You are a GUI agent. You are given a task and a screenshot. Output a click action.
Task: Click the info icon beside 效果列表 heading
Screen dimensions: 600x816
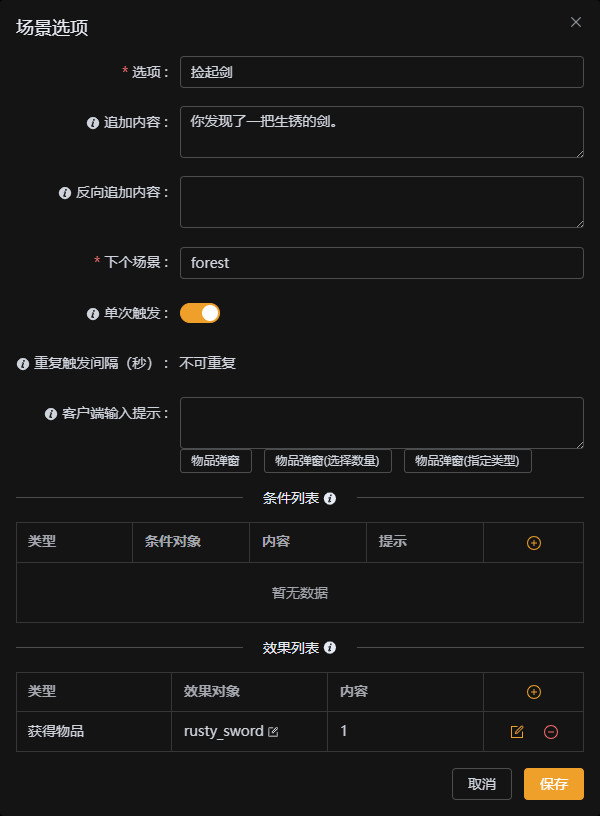[x=327, y=648]
